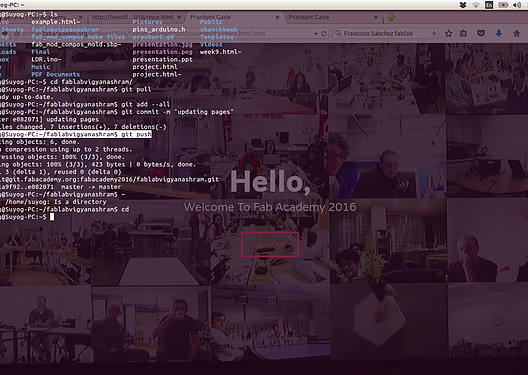
Task: Select the active Prashant Gade tab
Action: tap(234, 17)
